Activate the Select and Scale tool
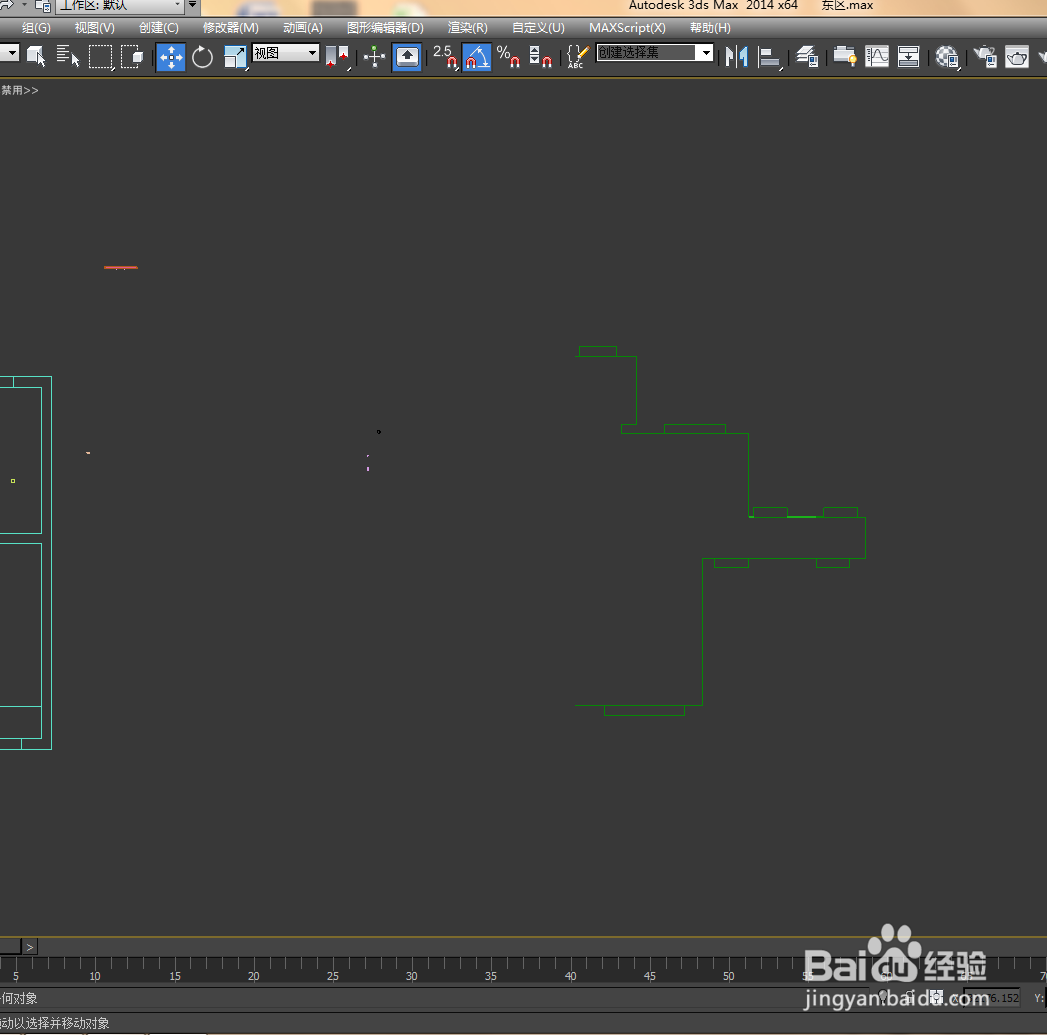1047x1035 pixels. tap(235, 57)
